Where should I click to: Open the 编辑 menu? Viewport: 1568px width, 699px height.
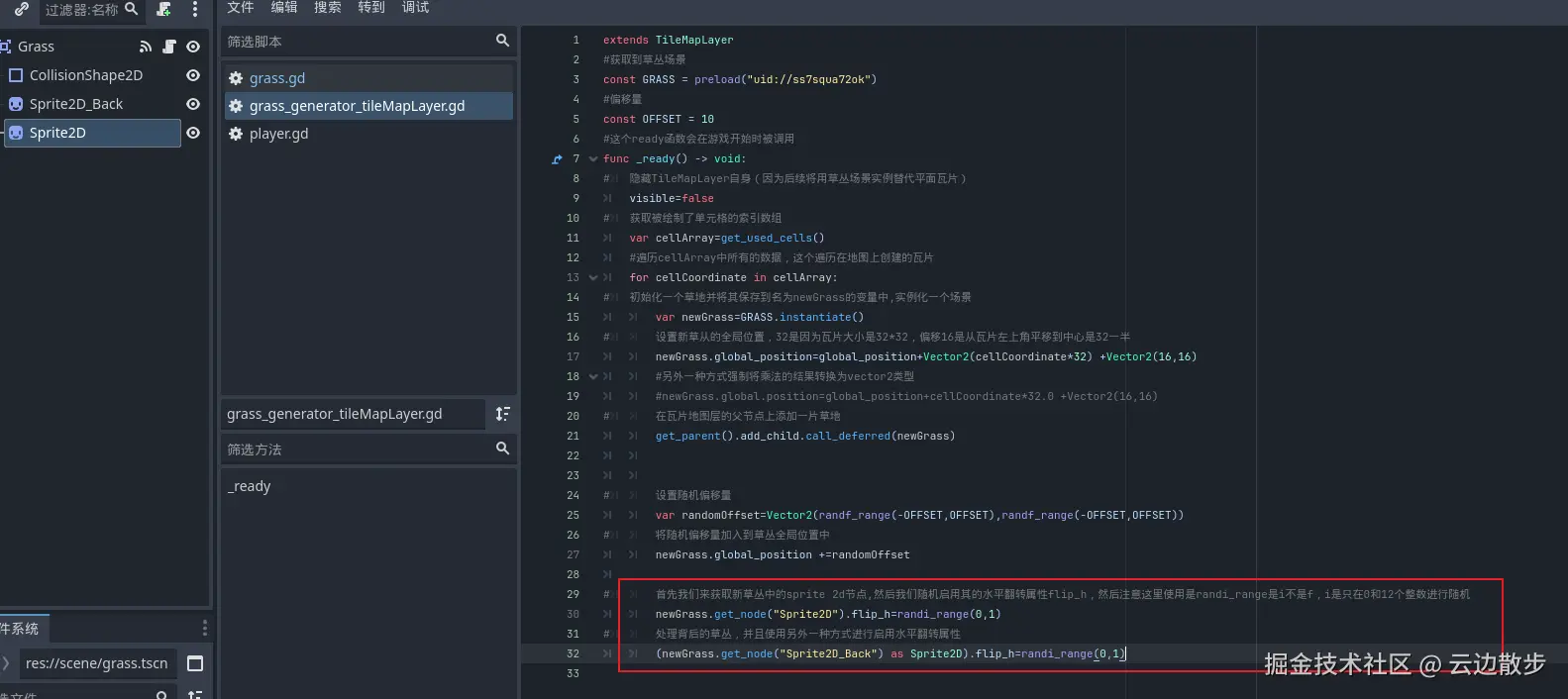[284, 7]
